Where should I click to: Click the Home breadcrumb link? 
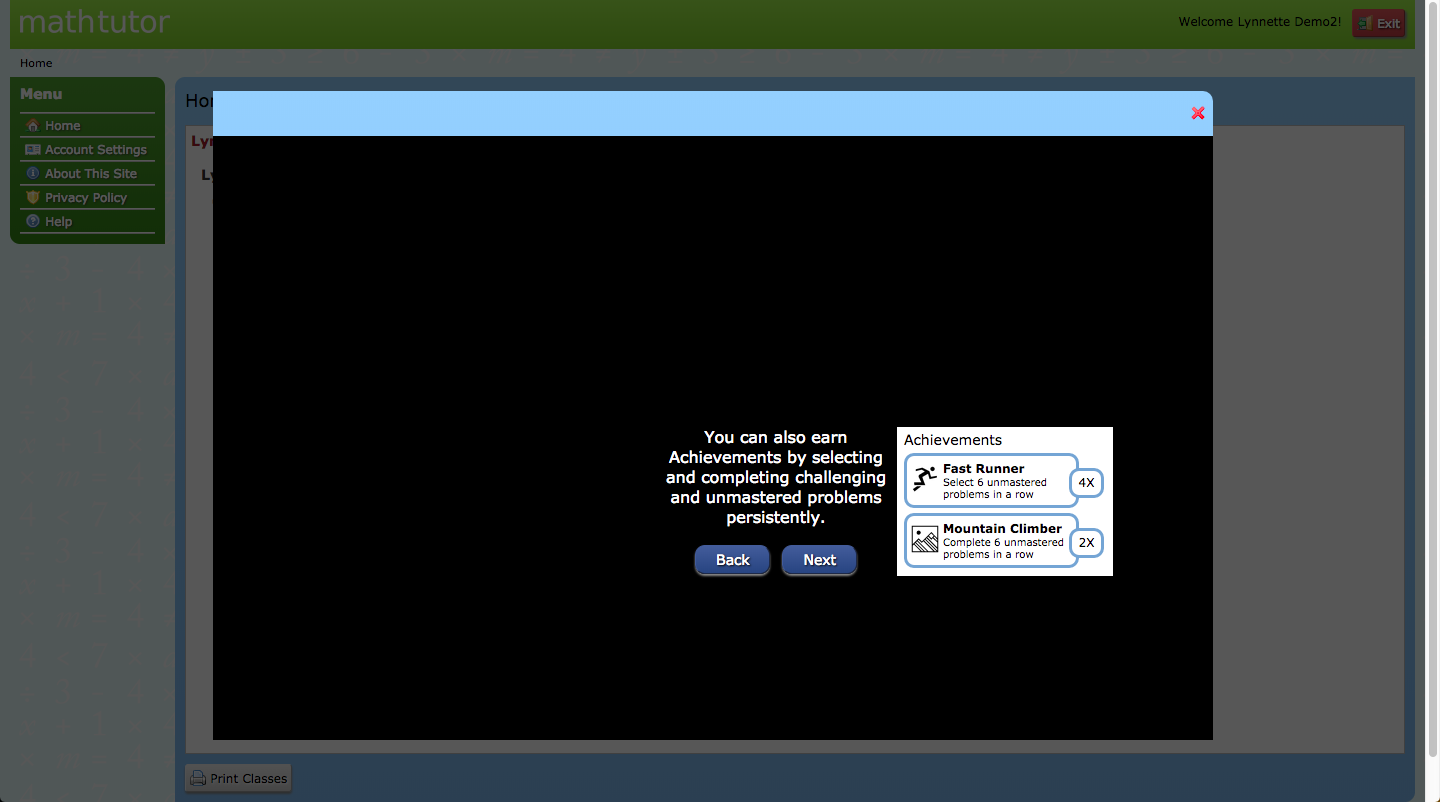tap(36, 63)
